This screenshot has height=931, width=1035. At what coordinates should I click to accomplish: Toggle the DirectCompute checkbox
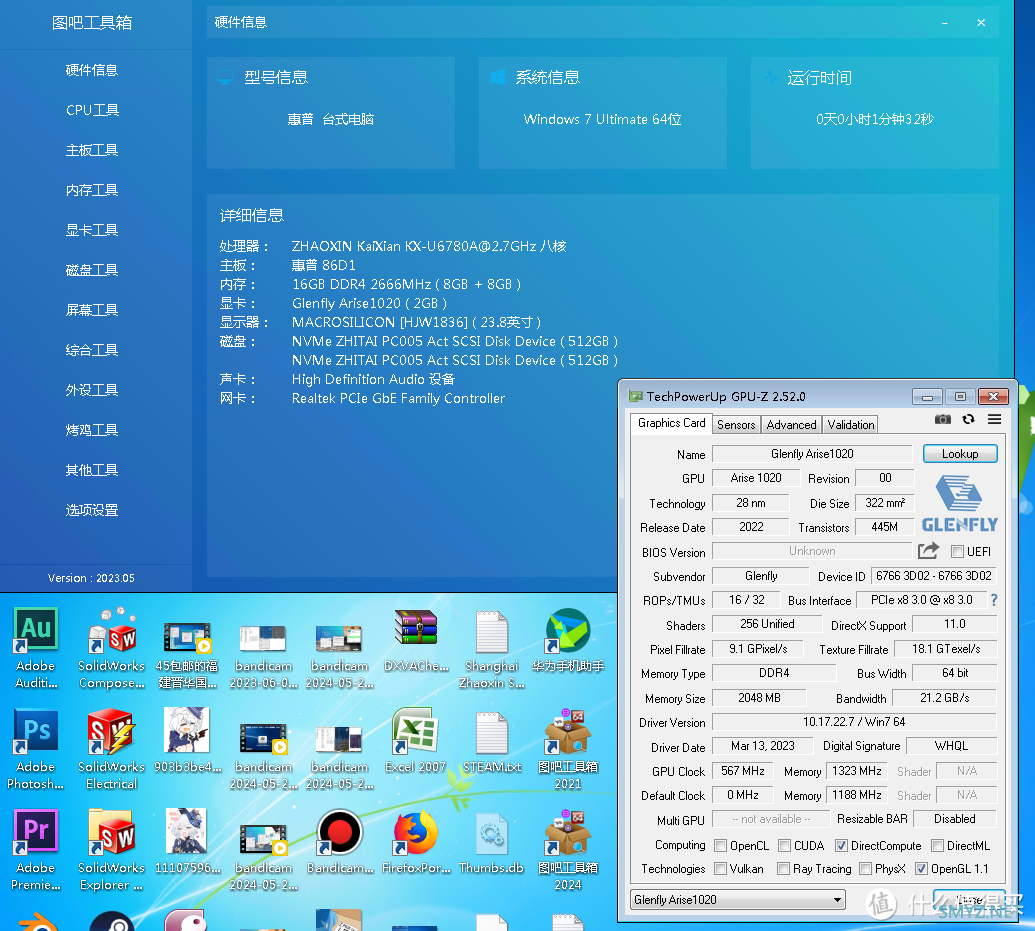(842, 846)
